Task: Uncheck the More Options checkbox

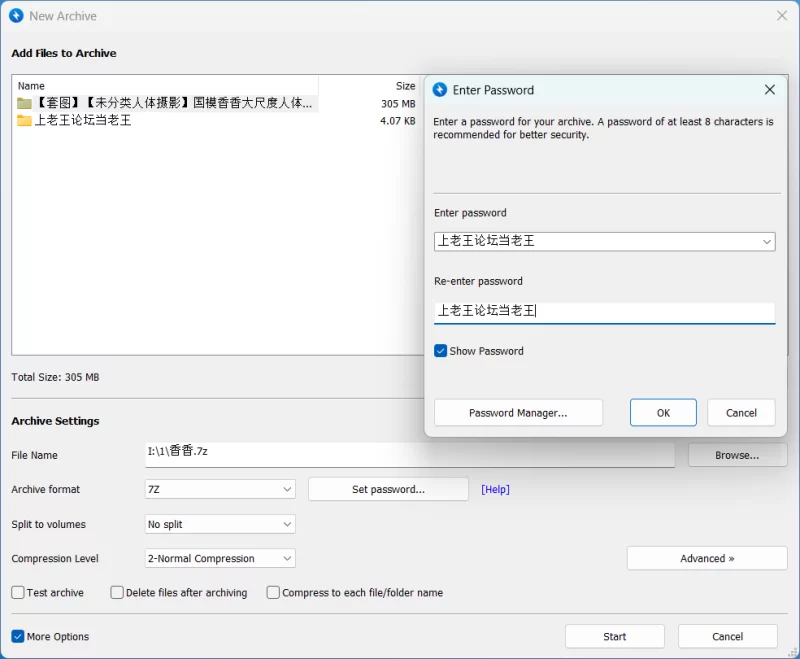Action: pyautogui.click(x=18, y=637)
